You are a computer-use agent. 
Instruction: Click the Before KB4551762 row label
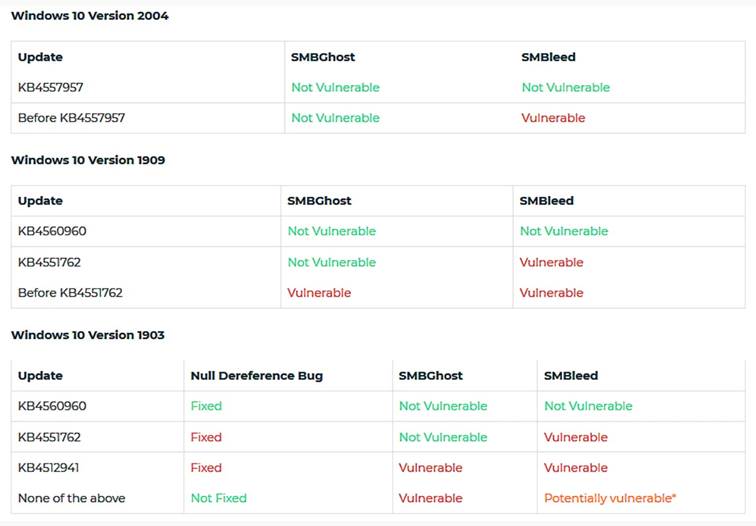click(70, 293)
